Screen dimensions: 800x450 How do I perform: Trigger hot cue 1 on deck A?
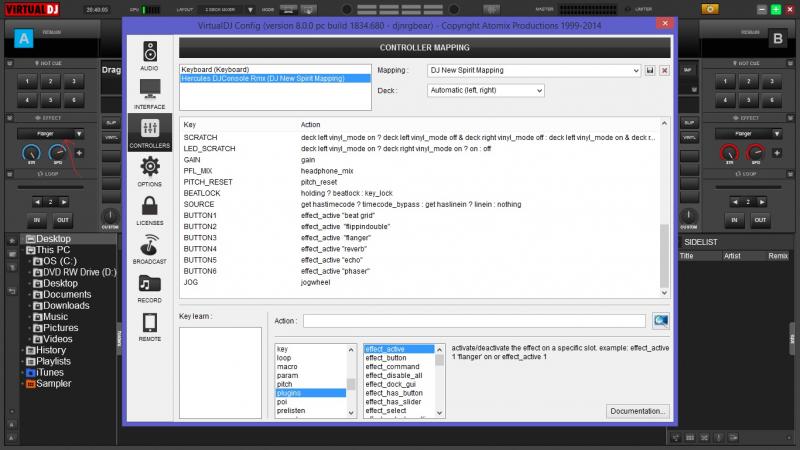[28, 81]
